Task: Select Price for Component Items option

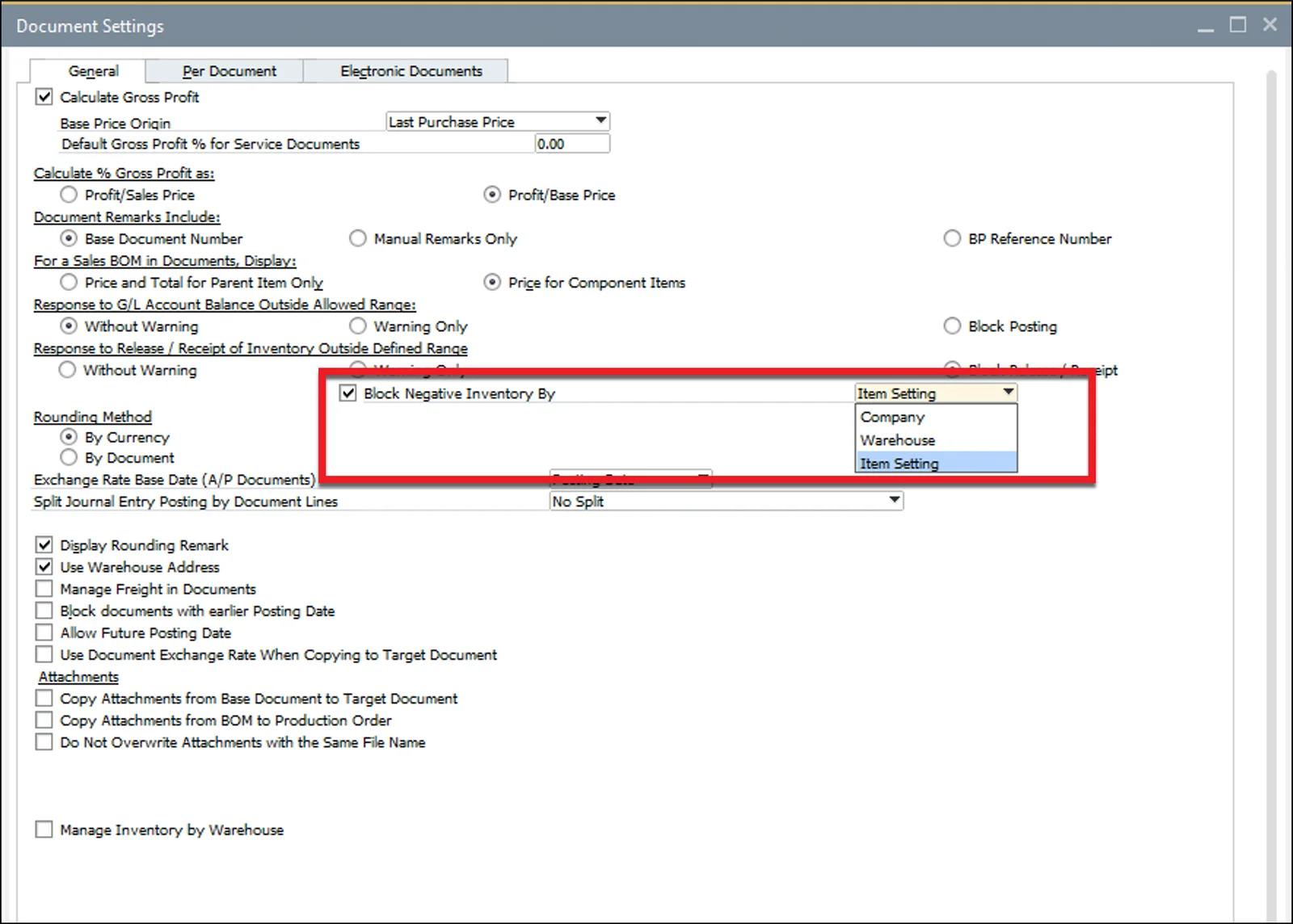Action: [x=492, y=283]
